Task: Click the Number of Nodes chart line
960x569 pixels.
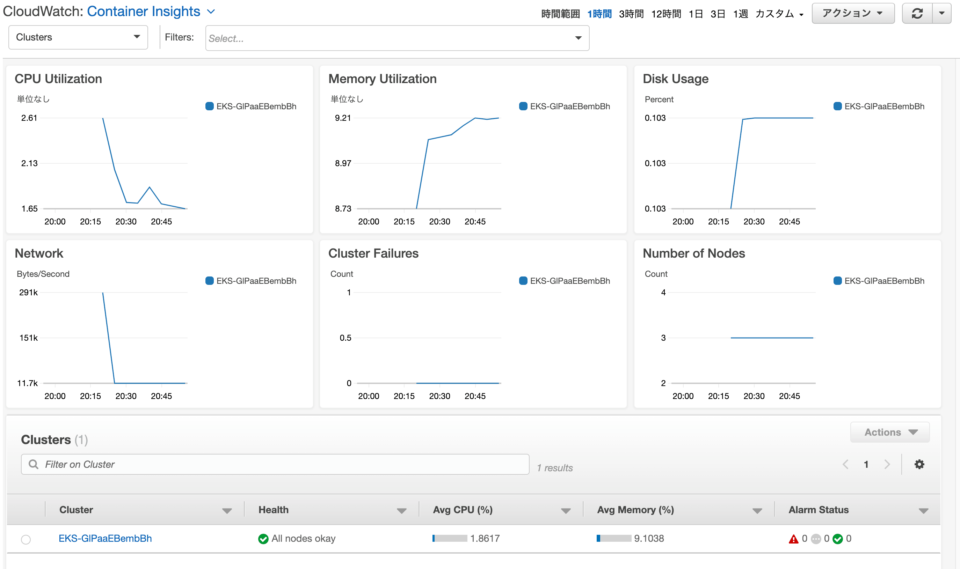Action: coord(771,337)
